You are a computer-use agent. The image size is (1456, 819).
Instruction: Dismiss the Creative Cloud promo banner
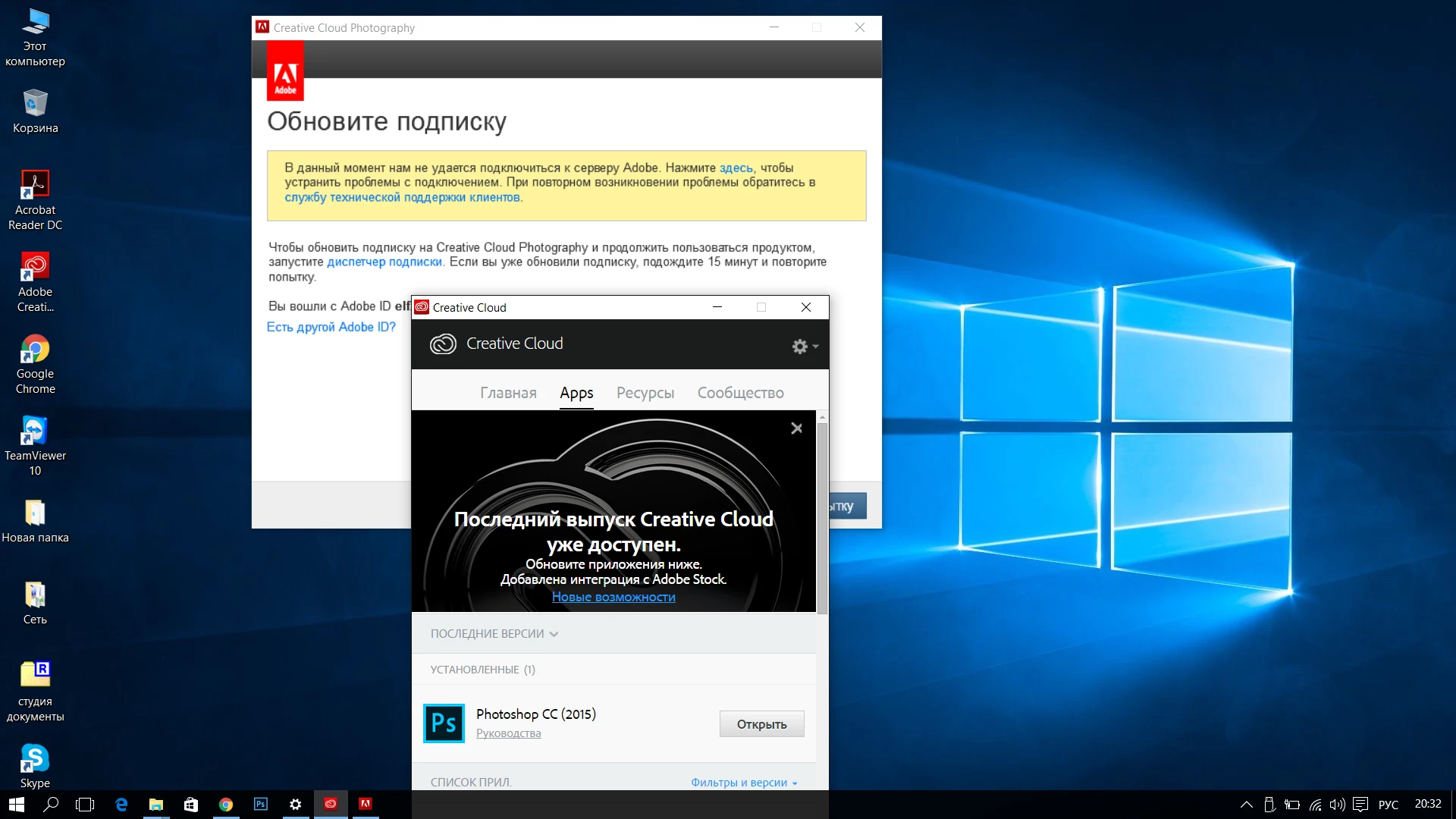pos(796,428)
